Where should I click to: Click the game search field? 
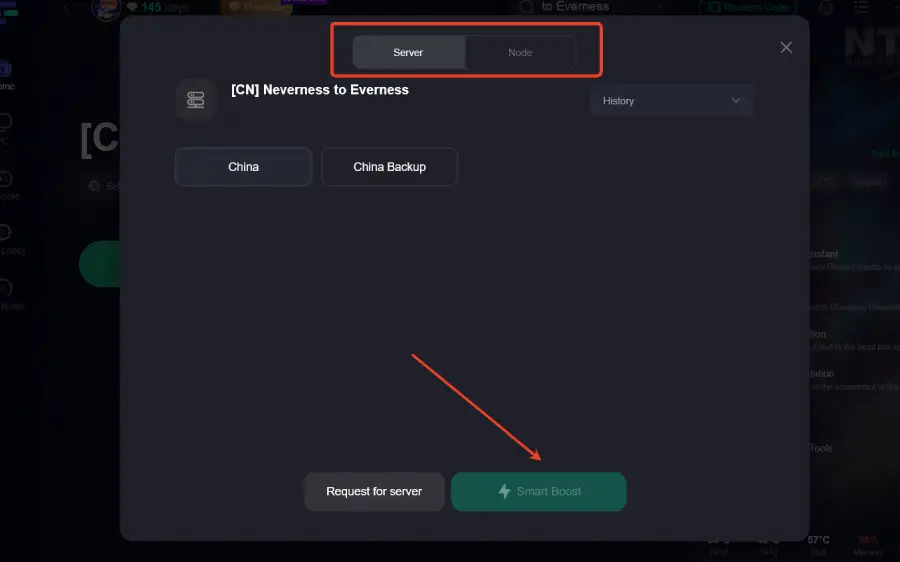(590, 7)
